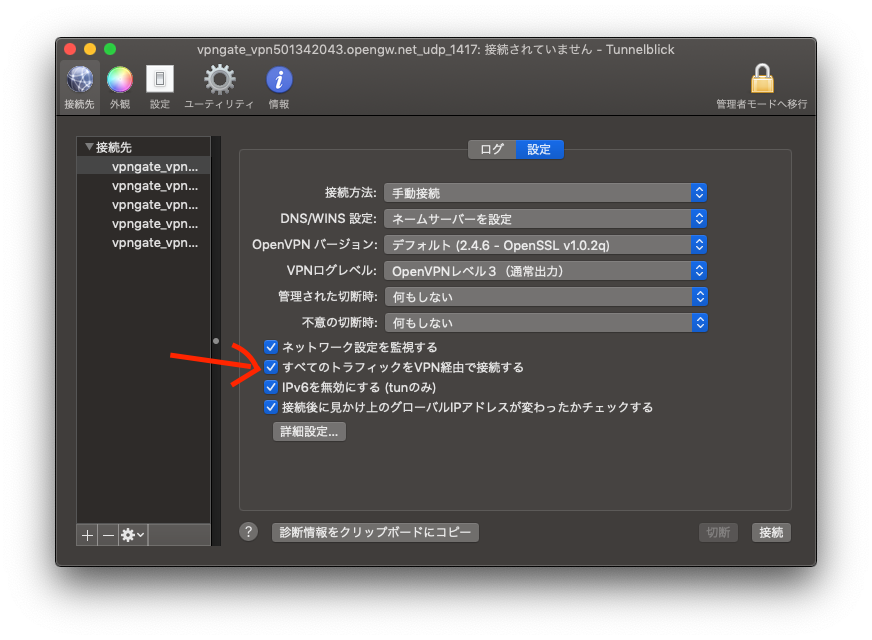Click the 接続方法: label
872x640 pixels.
click(351, 193)
